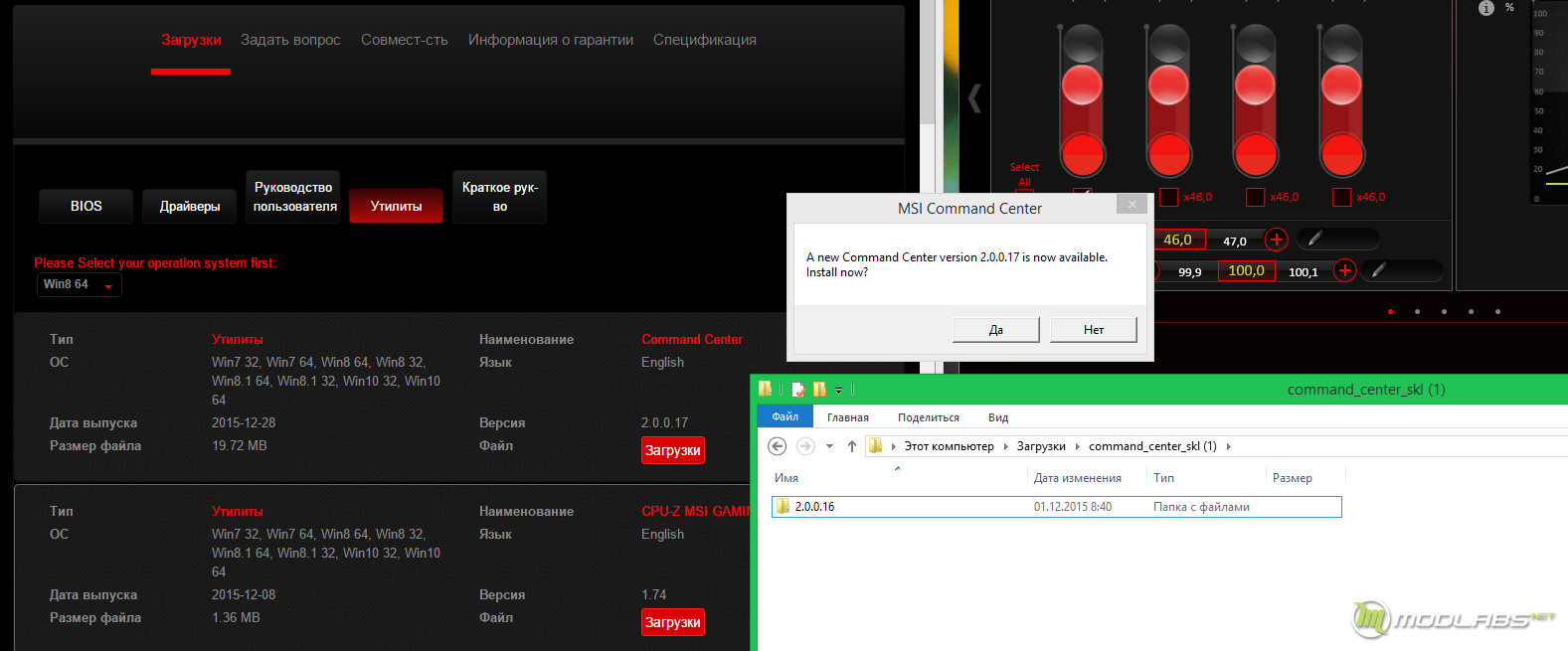Click the folder icon at the Explorer title bar's start
Screen dimensions: 1568x651
tap(765, 389)
